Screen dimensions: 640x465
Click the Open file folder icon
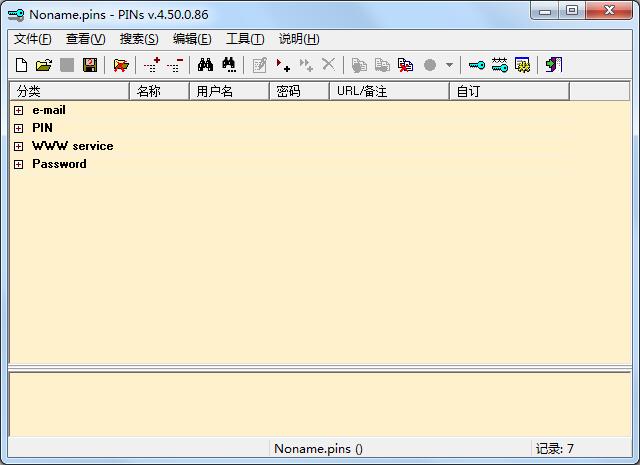(x=44, y=65)
